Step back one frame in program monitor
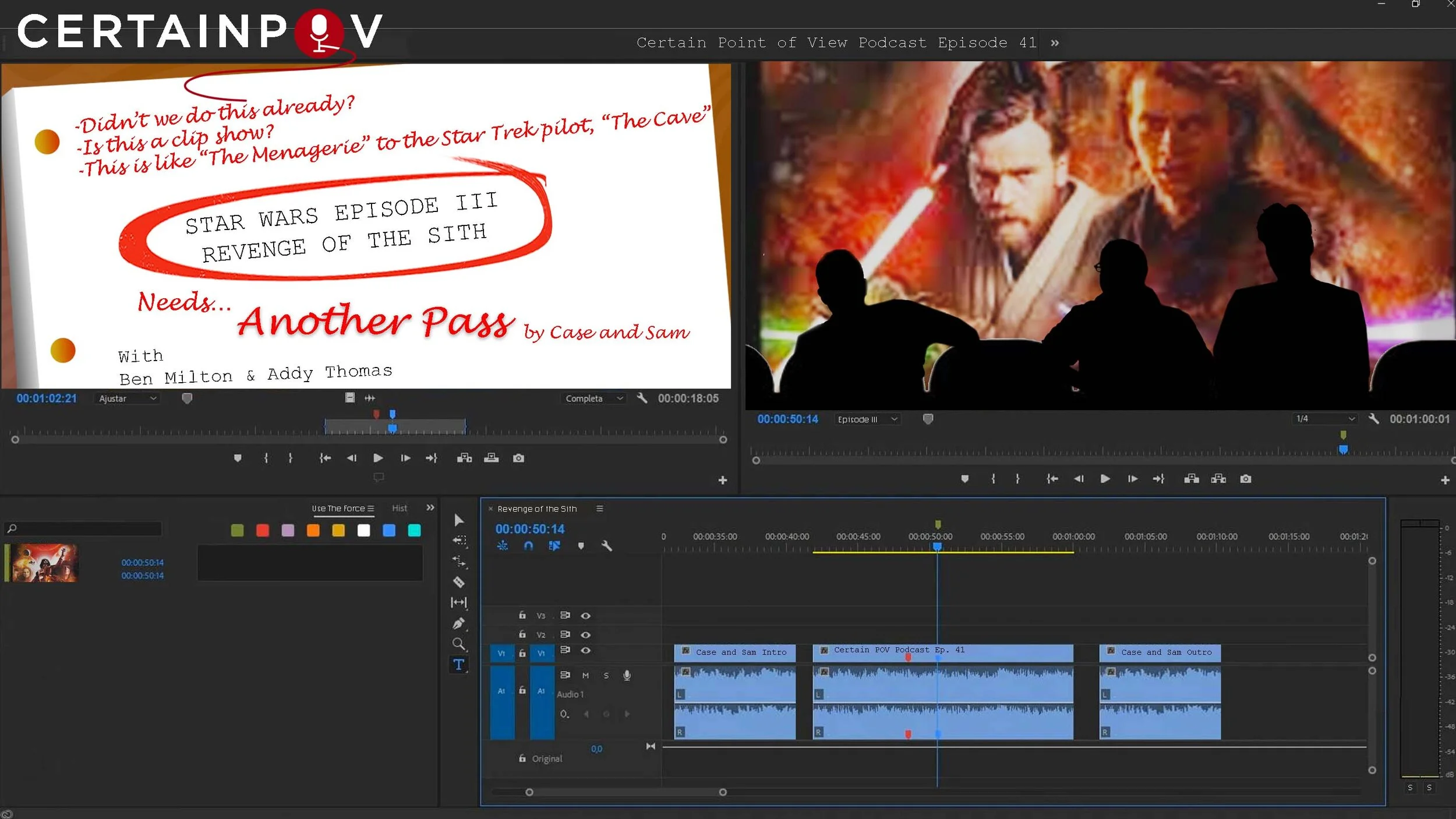Viewport: 1456px width, 819px height. coord(1079,479)
